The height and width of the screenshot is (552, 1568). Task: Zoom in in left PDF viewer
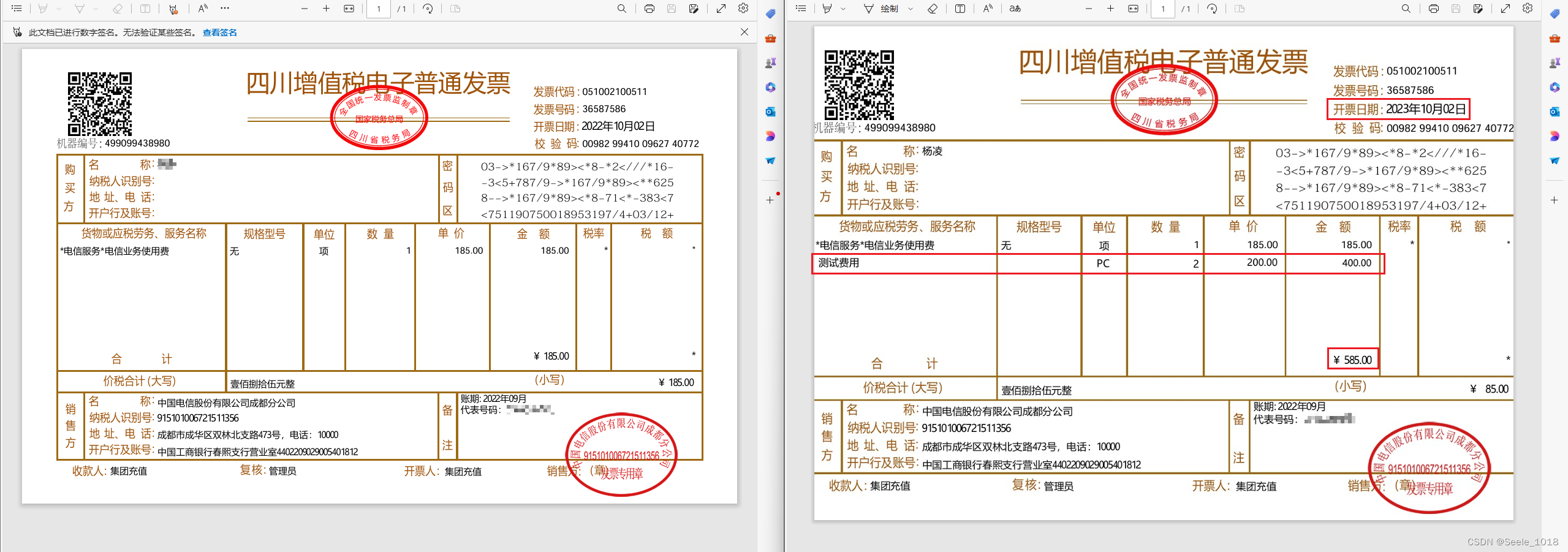point(326,9)
